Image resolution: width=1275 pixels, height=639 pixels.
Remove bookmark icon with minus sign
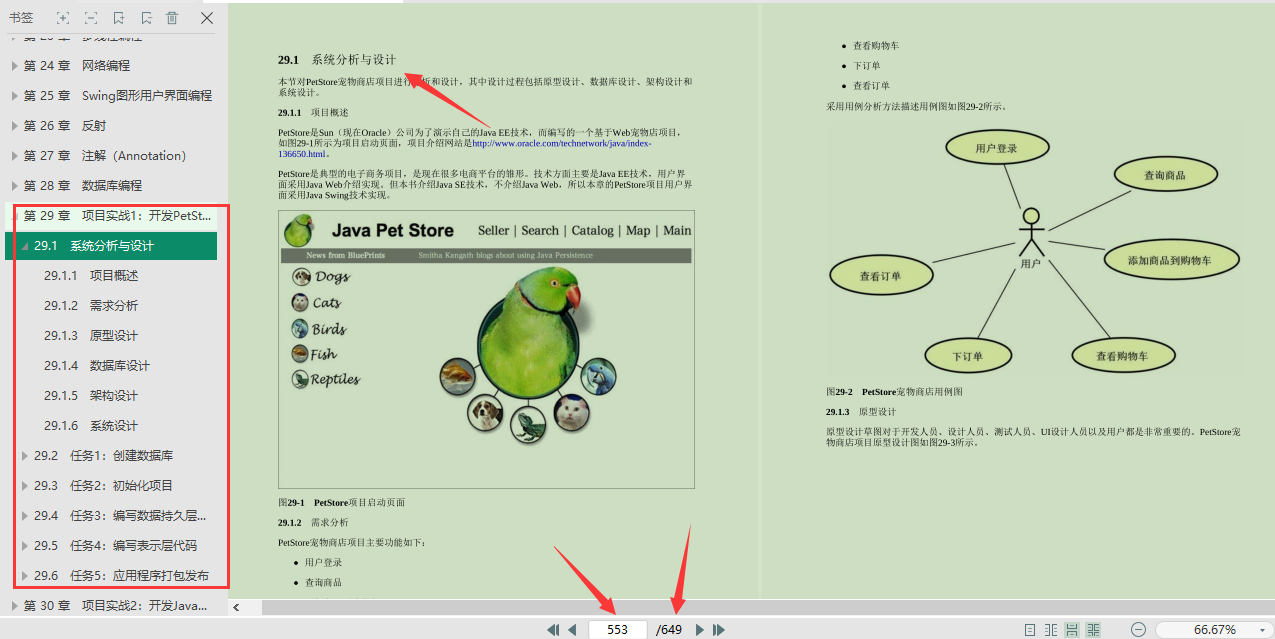point(146,18)
